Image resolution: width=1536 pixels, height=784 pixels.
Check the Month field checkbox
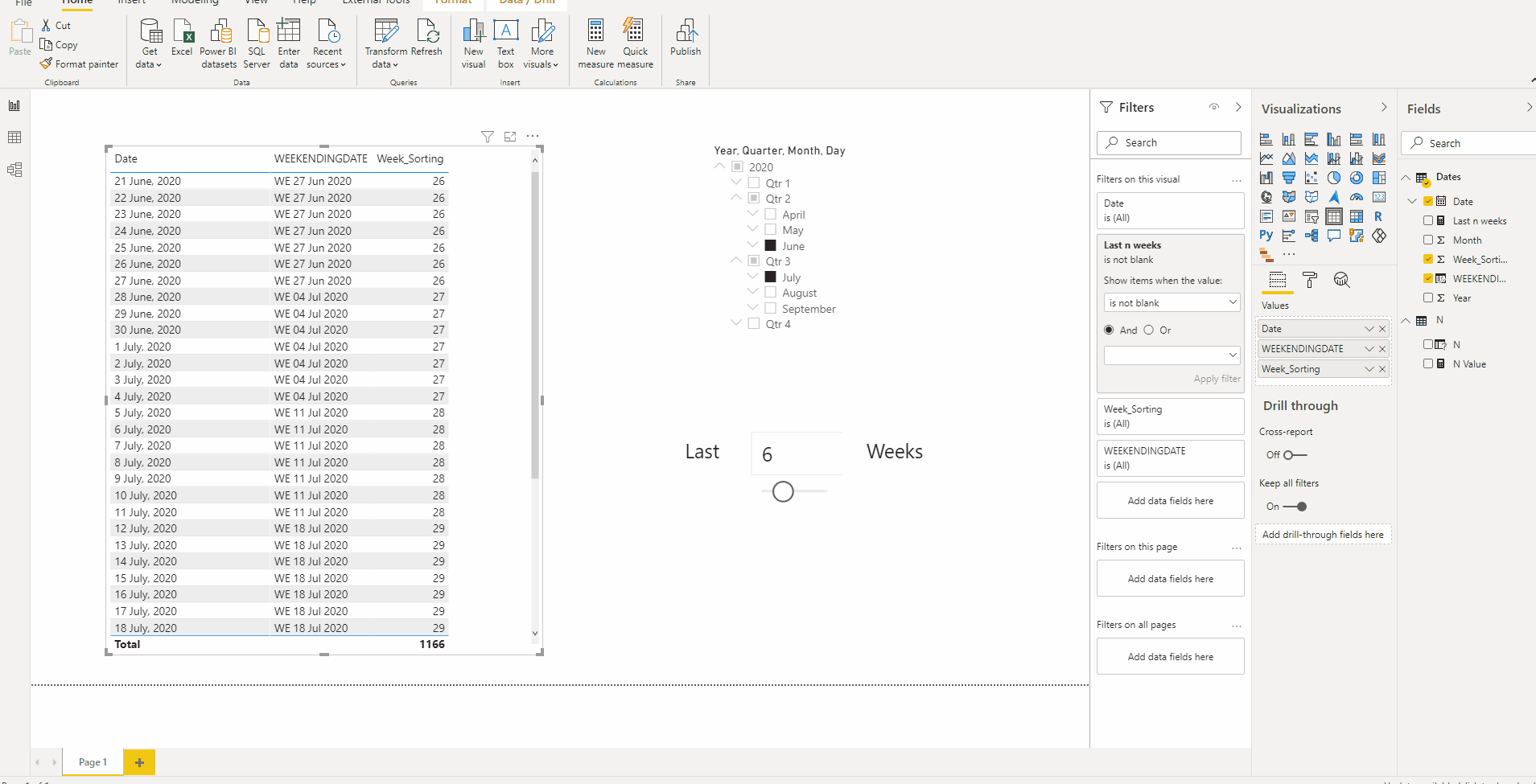pyautogui.click(x=1428, y=240)
